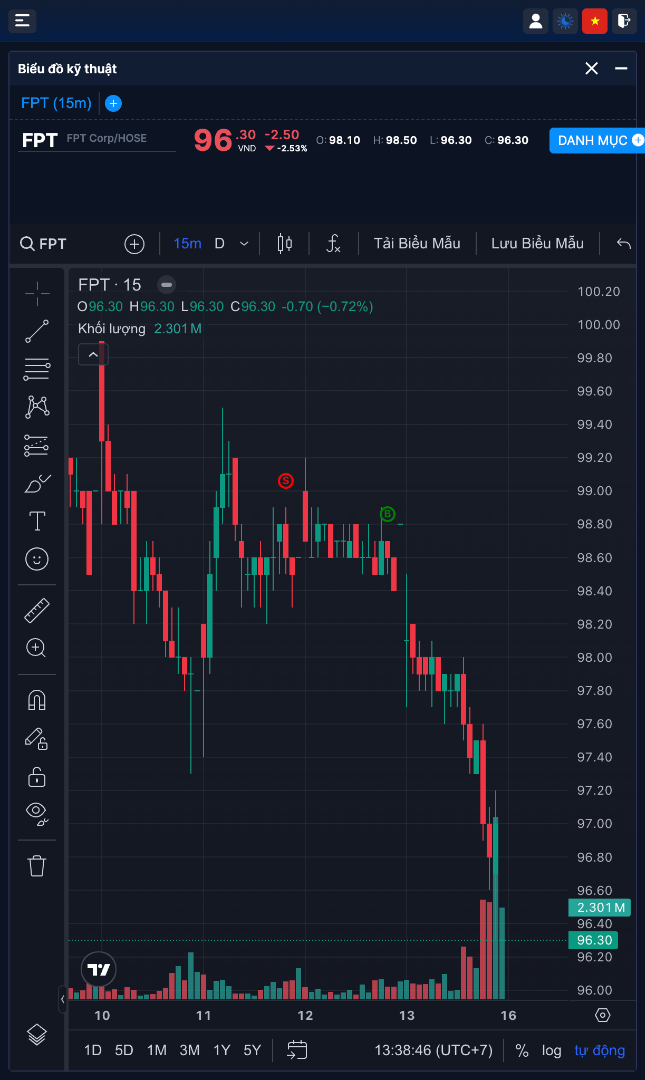Toggle percent scale
The height and width of the screenshot is (1080, 645).
[x=522, y=1050]
